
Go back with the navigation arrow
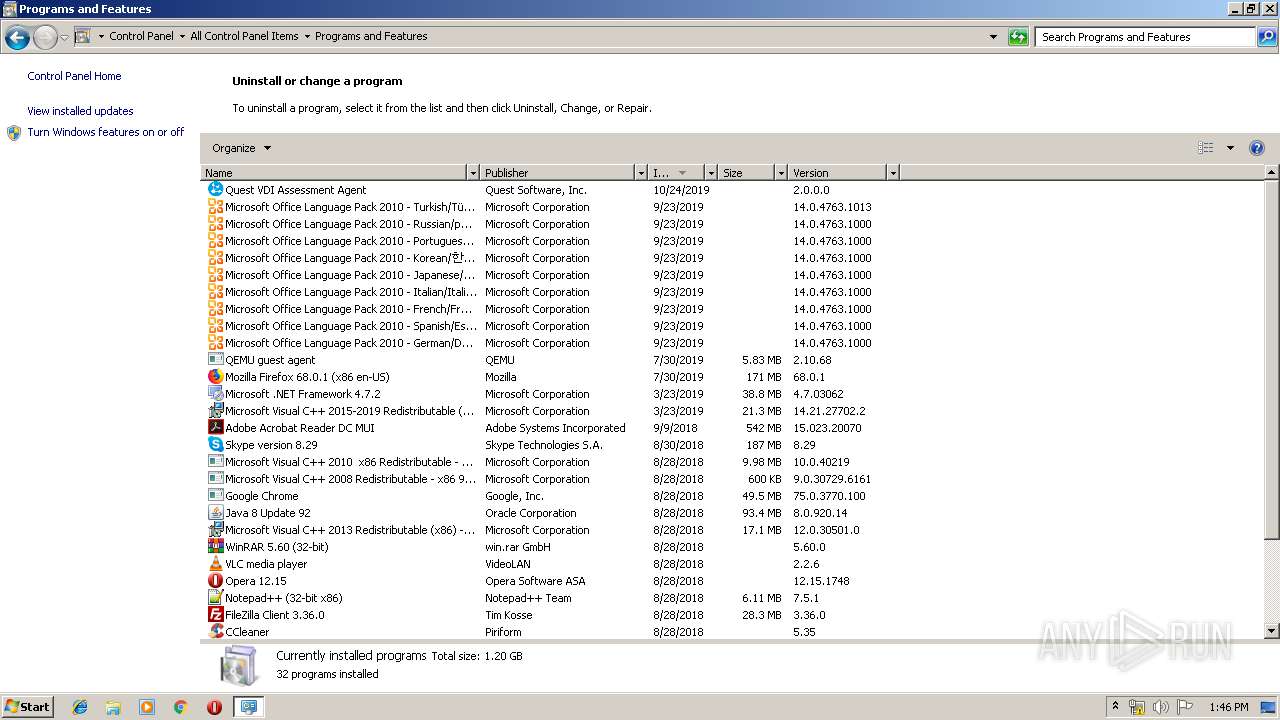[17, 38]
